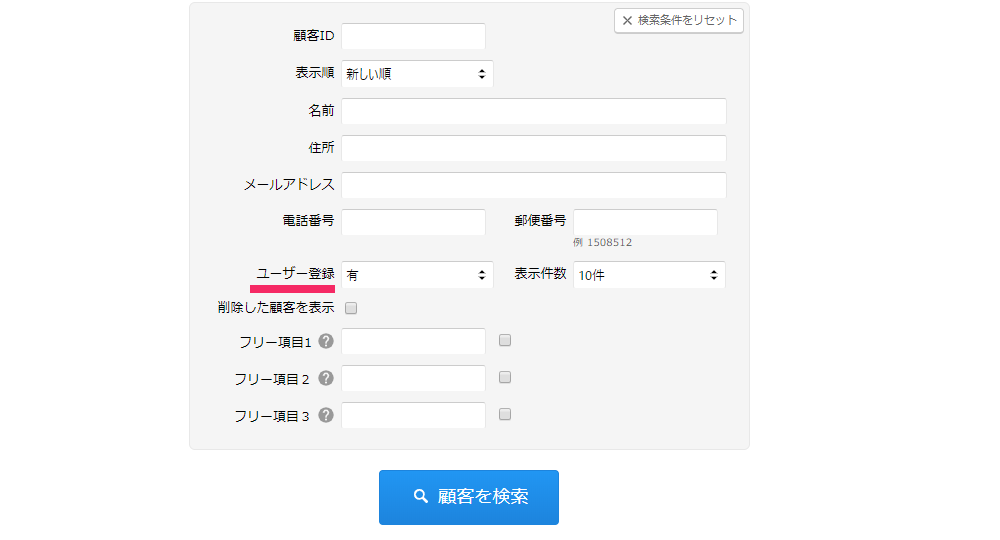1000x540 pixels.
Task: Click the 電話番号 phone number field
Action: pos(413,222)
